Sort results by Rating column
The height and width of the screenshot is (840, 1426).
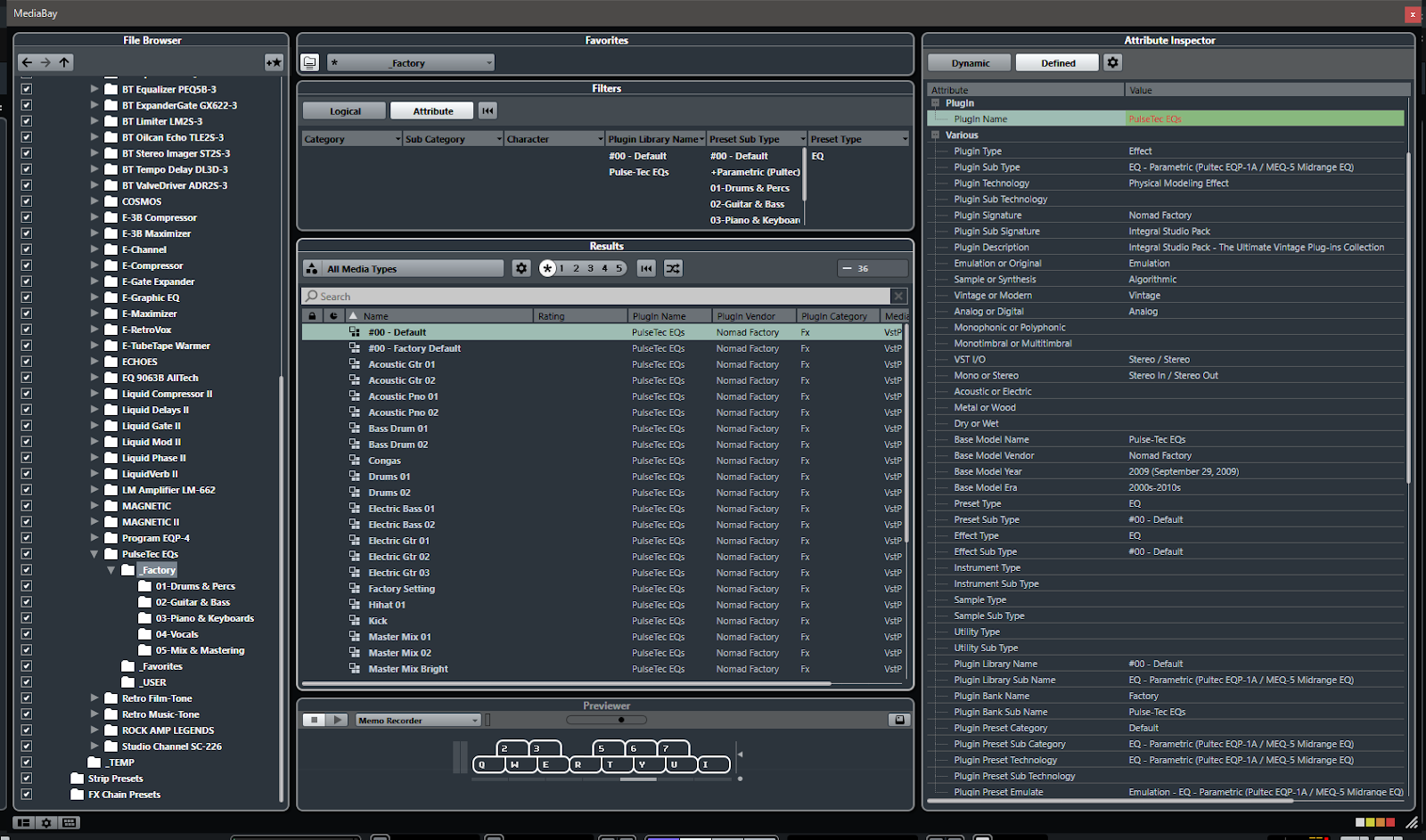point(581,315)
